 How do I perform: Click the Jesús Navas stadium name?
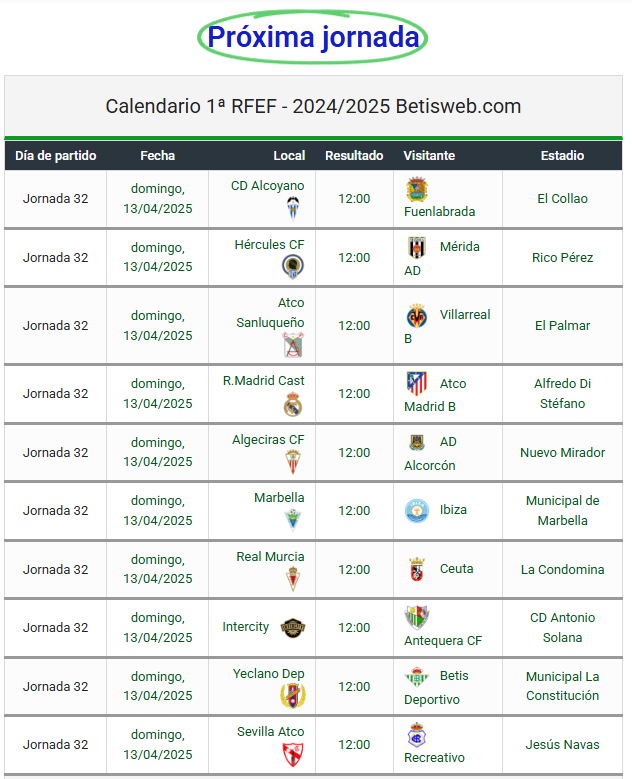(x=562, y=745)
